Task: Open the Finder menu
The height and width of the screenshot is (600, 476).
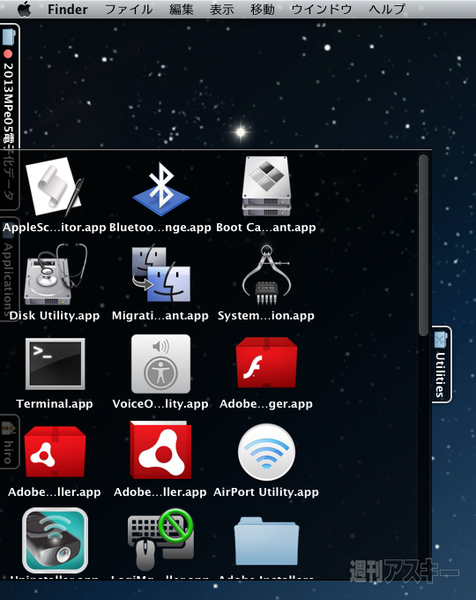Action: click(67, 9)
